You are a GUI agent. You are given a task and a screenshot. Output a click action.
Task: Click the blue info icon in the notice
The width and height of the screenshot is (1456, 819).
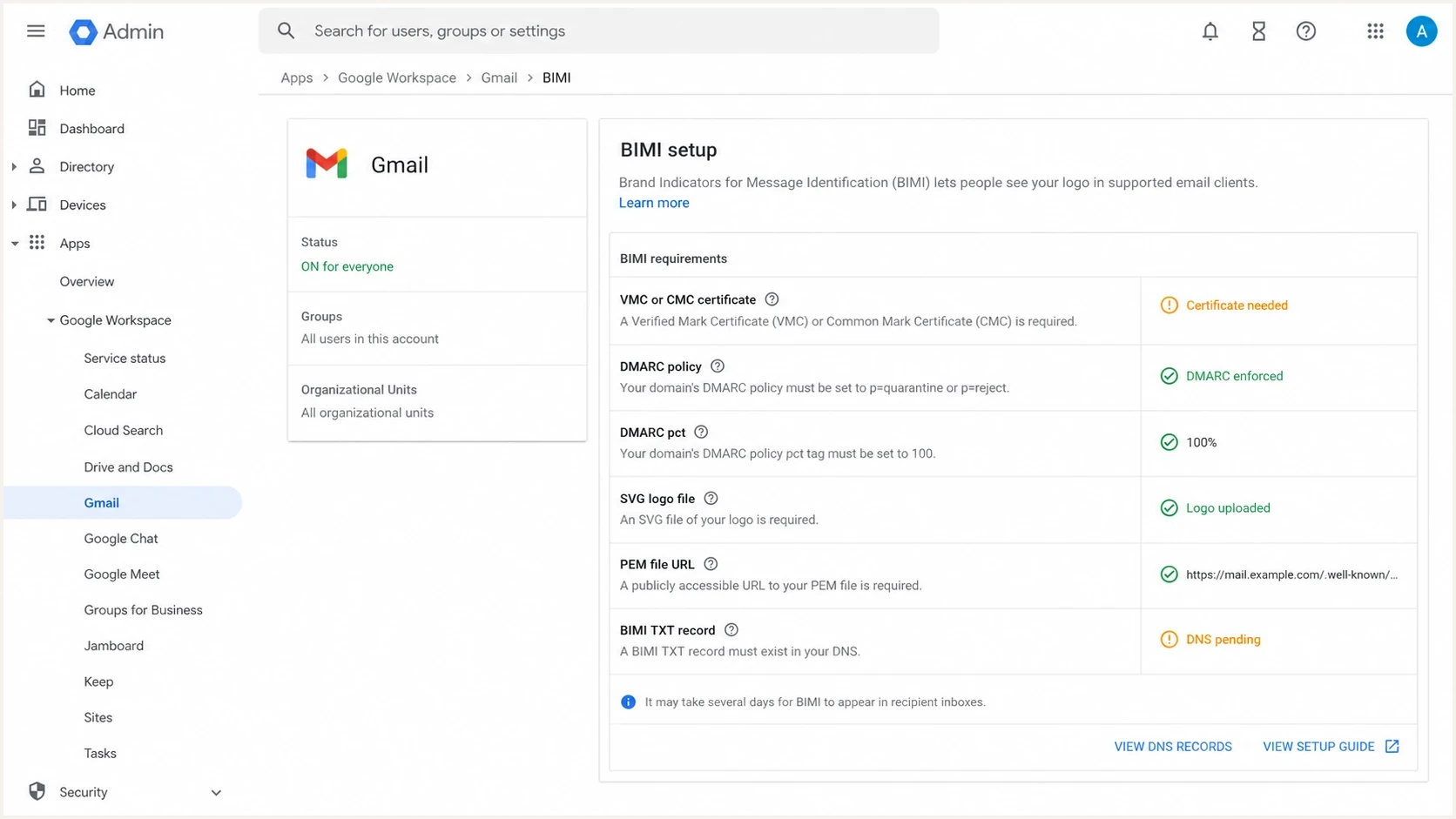(x=628, y=702)
